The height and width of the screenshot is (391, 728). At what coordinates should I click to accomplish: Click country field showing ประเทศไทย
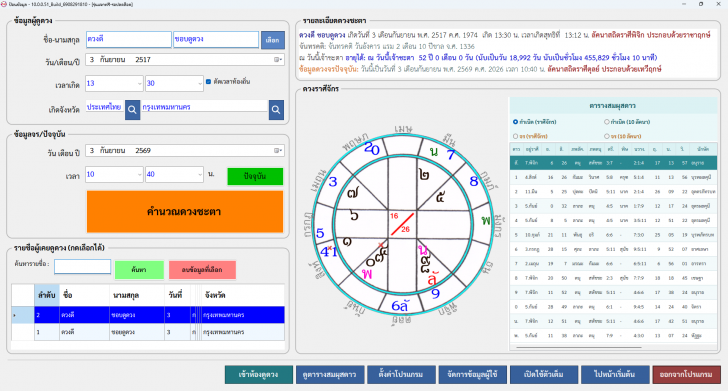(x=105, y=107)
